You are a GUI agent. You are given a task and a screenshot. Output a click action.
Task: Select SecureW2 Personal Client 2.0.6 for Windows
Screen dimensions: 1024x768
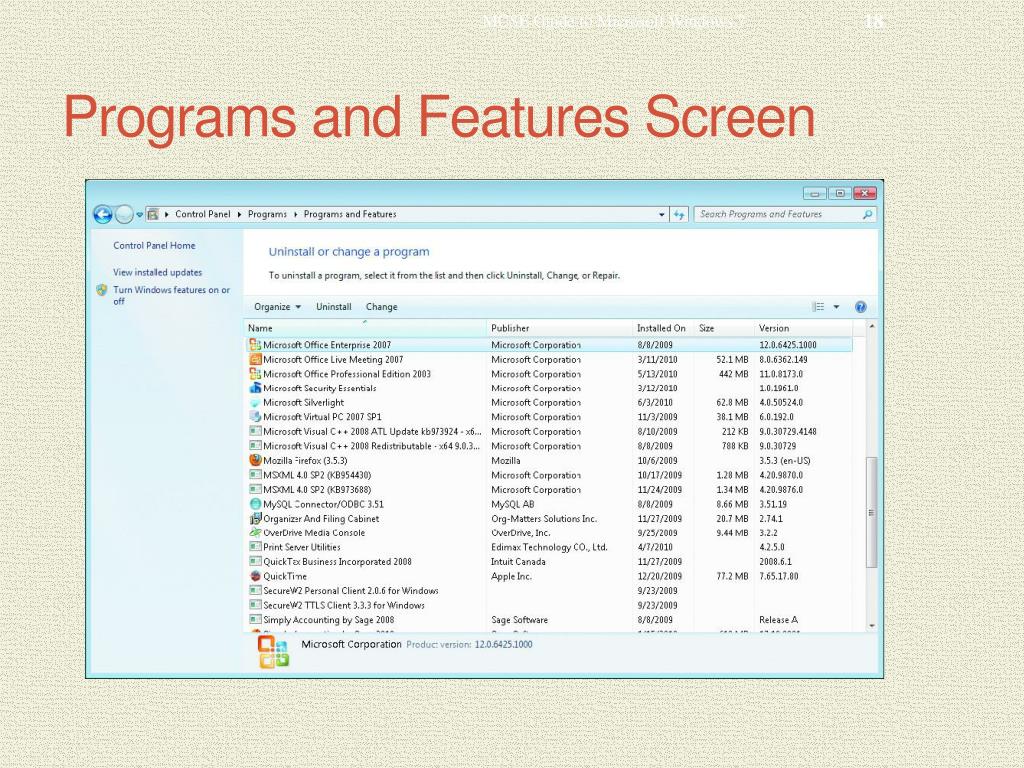(x=351, y=590)
